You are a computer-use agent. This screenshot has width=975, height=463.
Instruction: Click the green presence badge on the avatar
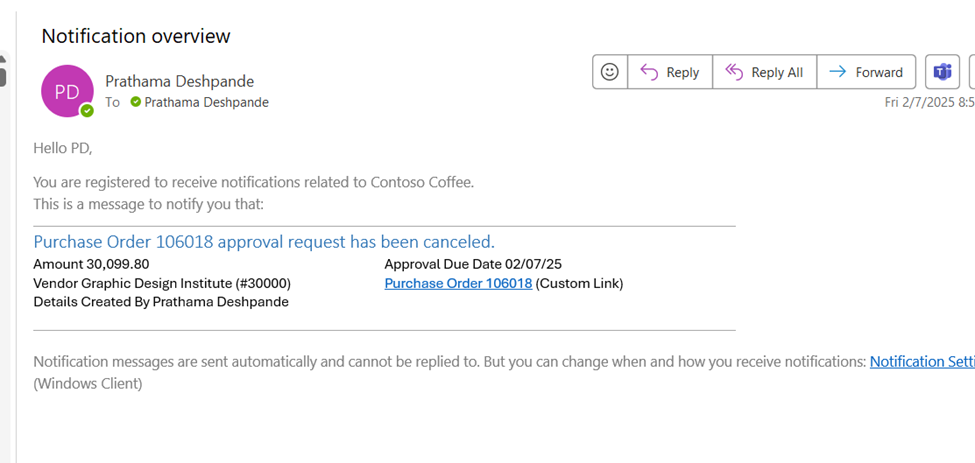(88, 111)
